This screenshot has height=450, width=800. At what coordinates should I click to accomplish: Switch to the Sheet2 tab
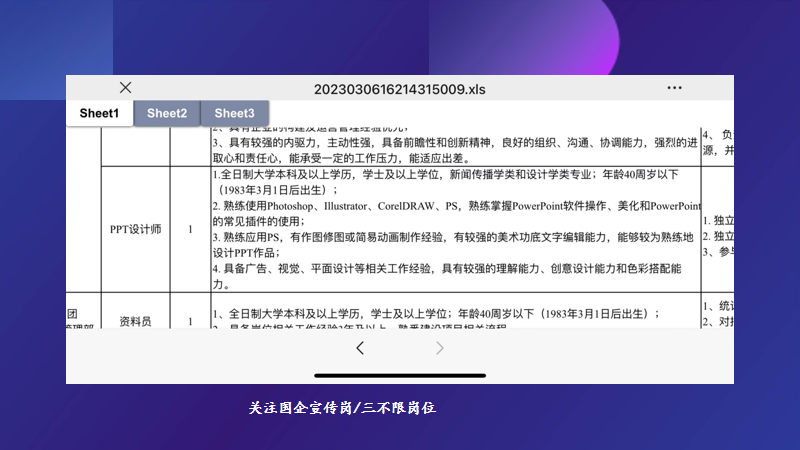click(x=167, y=113)
